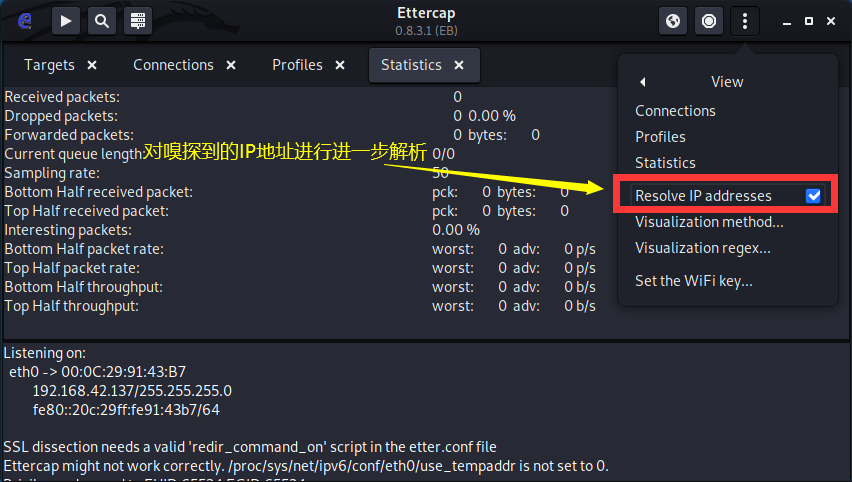The width and height of the screenshot is (852, 482).
Task: Click the 'Forwarded packets:' statistics label
Action: click(x=69, y=135)
